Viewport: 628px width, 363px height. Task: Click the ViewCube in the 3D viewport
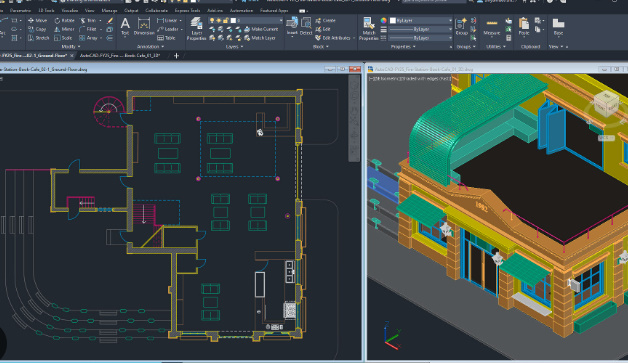pos(606,103)
